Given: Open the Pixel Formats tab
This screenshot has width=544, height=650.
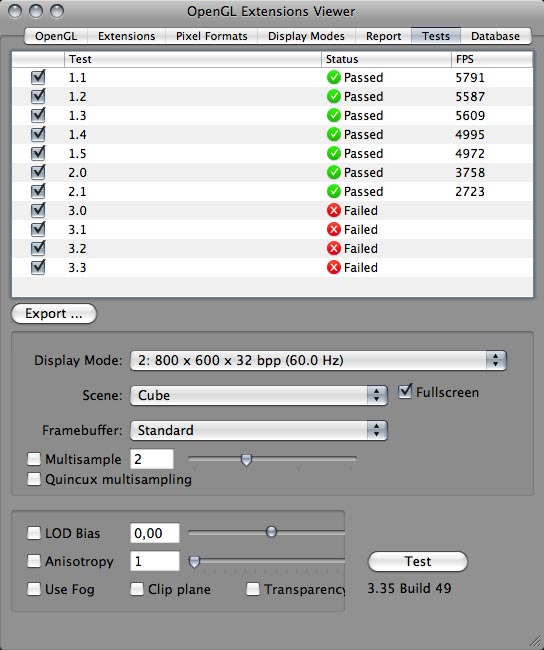Looking at the screenshot, I should (x=211, y=36).
